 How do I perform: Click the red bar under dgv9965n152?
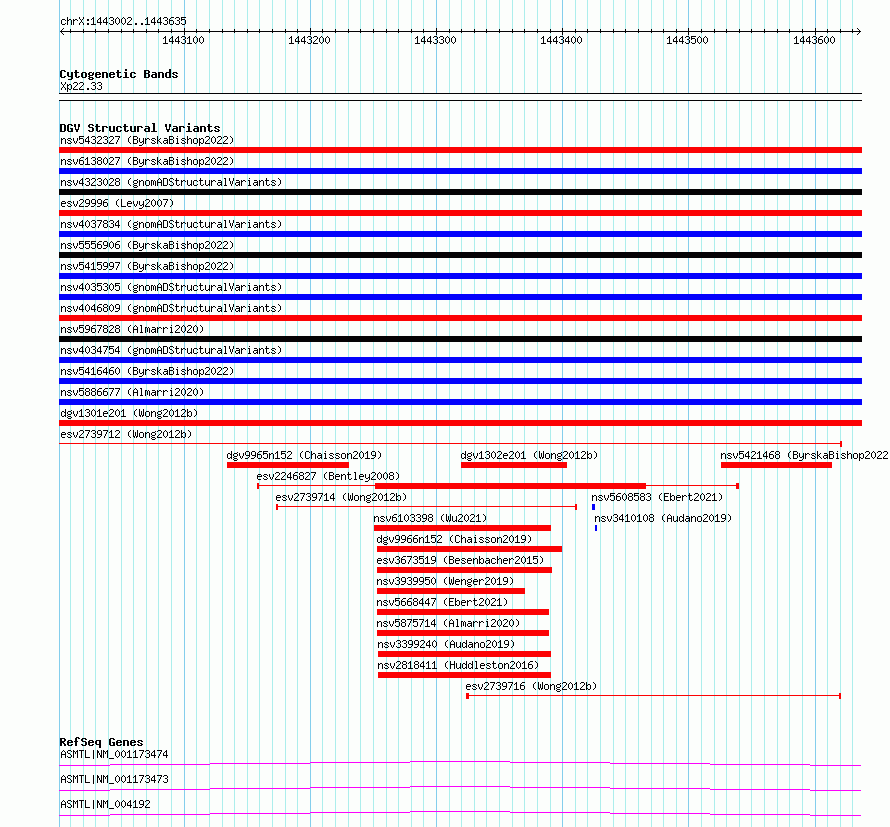pos(288,465)
